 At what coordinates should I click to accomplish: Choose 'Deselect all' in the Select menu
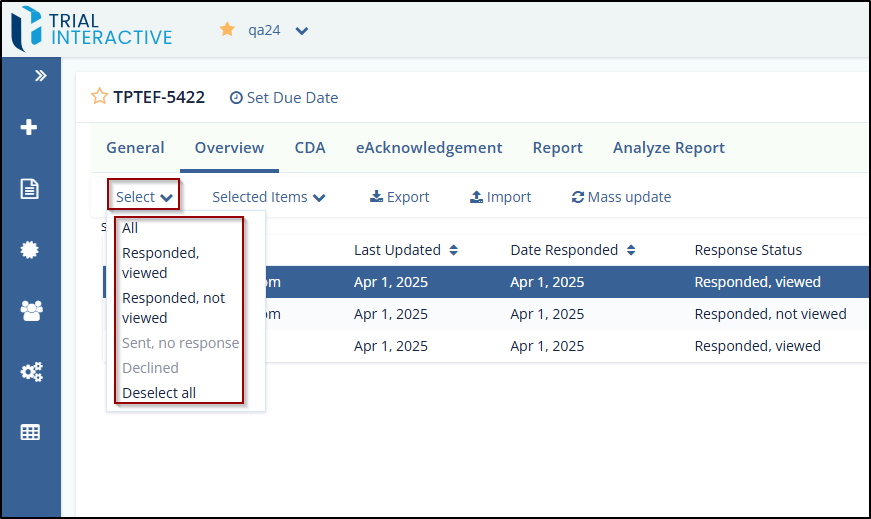(x=159, y=393)
